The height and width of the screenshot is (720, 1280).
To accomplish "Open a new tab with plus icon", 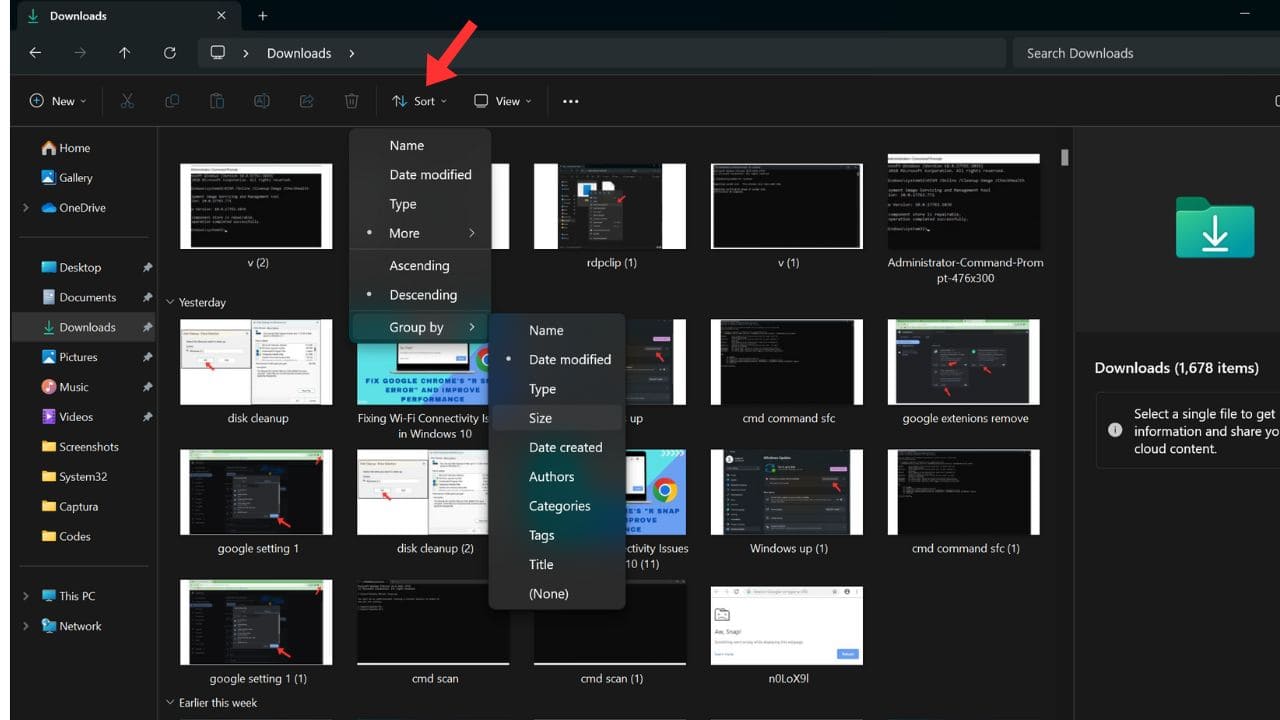I will point(263,16).
